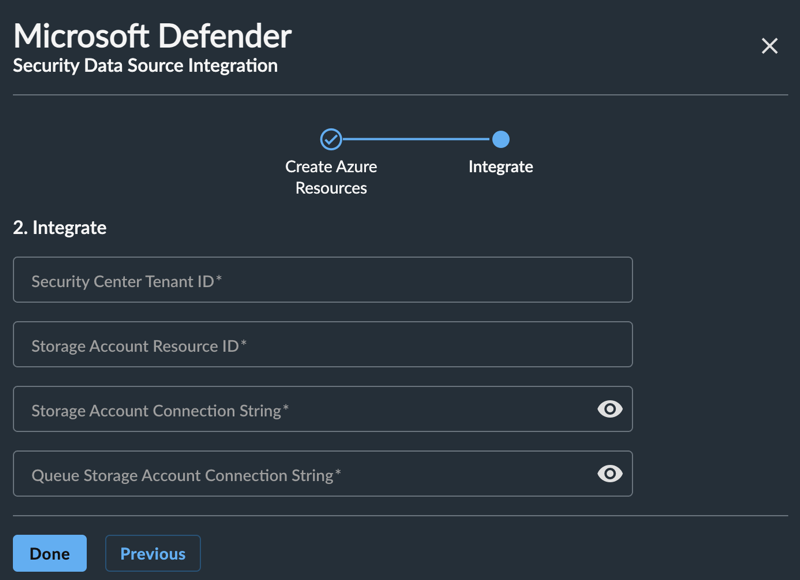Show the Storage Account Connection String value
800x580 pixels.
coord(610,409)
